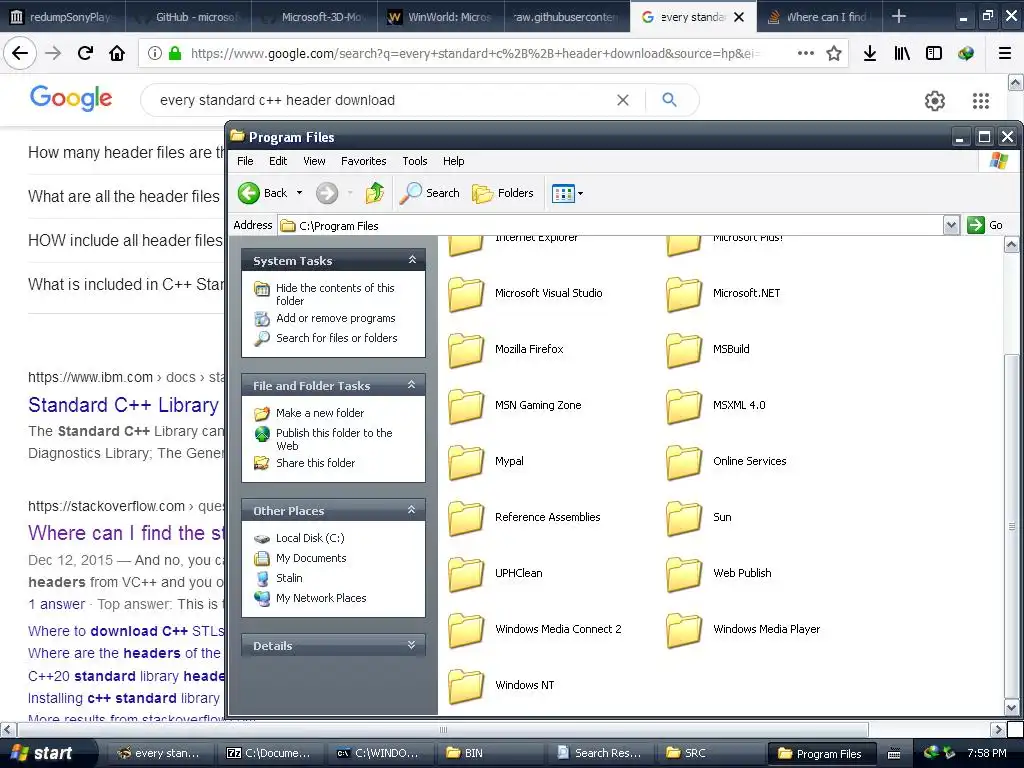Open the View menu in Explorer

(x=314, y=161)
